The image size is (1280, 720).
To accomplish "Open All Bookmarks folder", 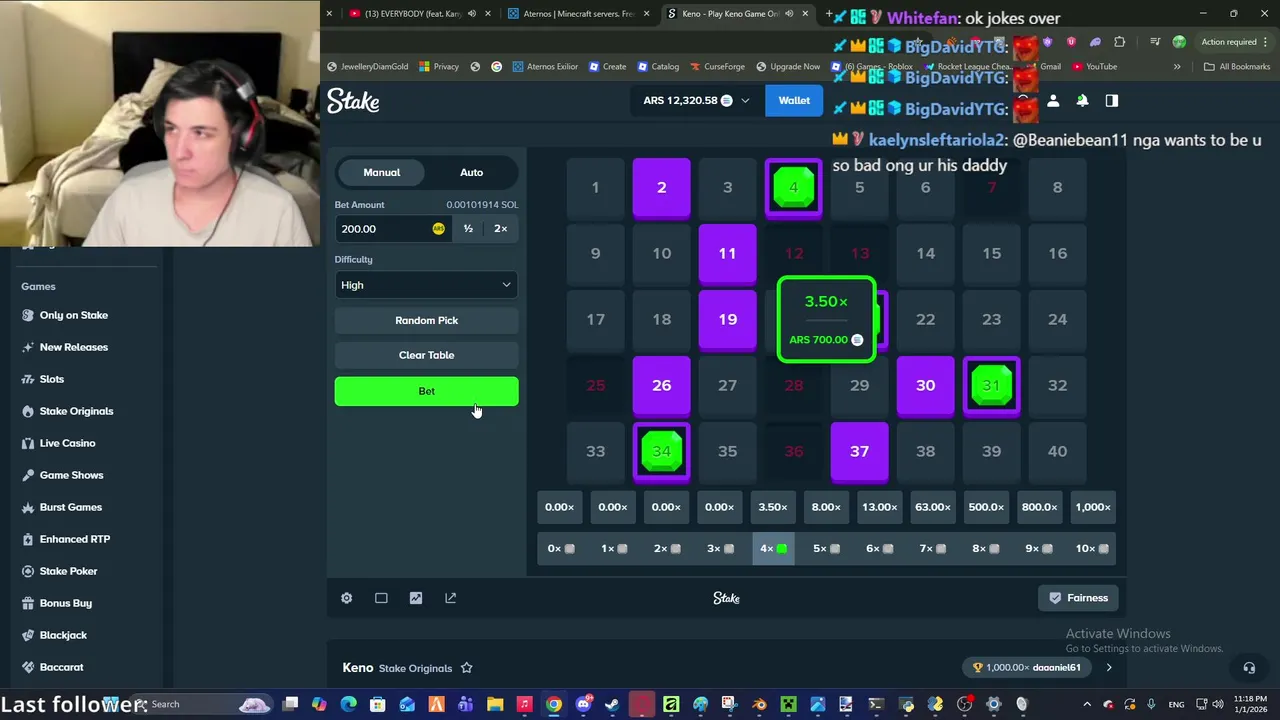I will (x=1237, y=67).
